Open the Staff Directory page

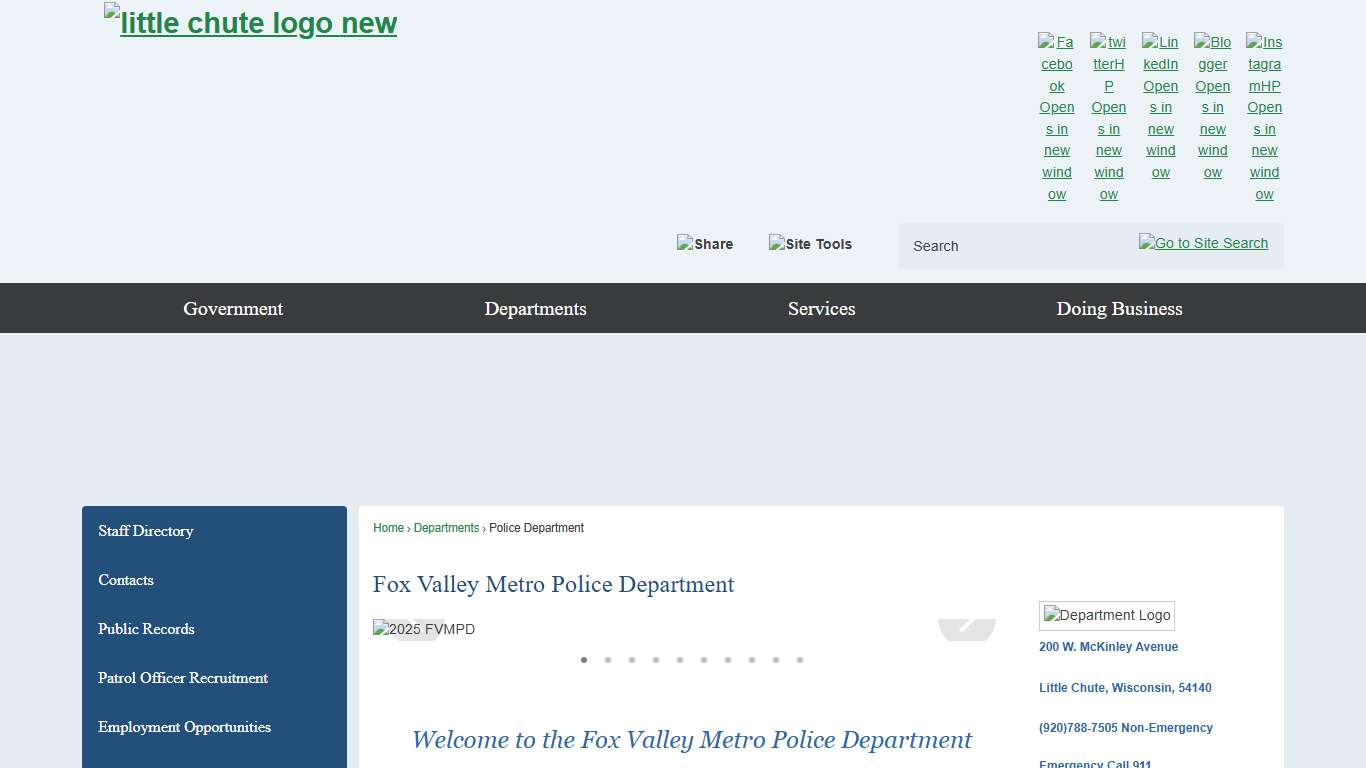(x=146, y=531)
